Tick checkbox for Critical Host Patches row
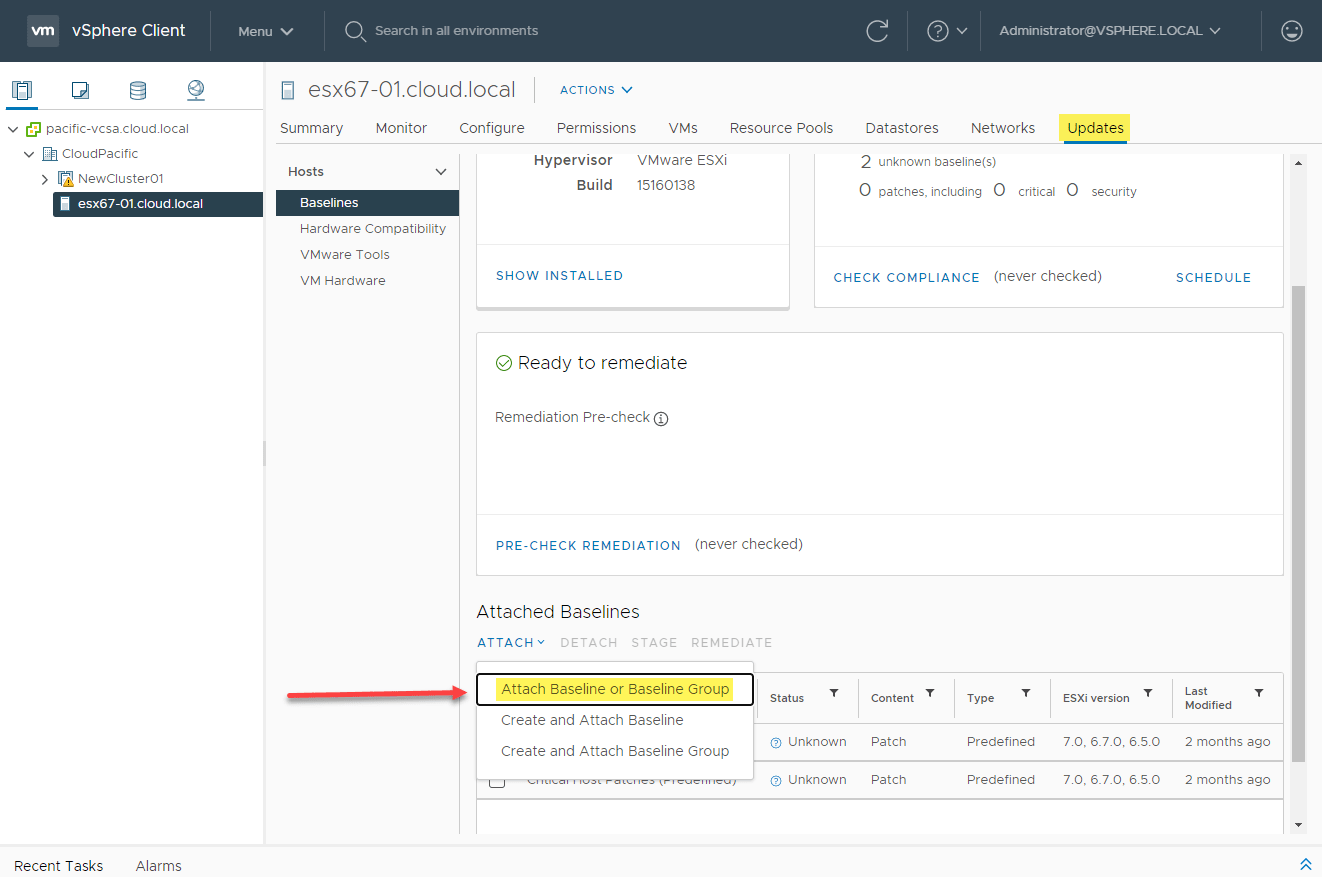 coord(497,781)
